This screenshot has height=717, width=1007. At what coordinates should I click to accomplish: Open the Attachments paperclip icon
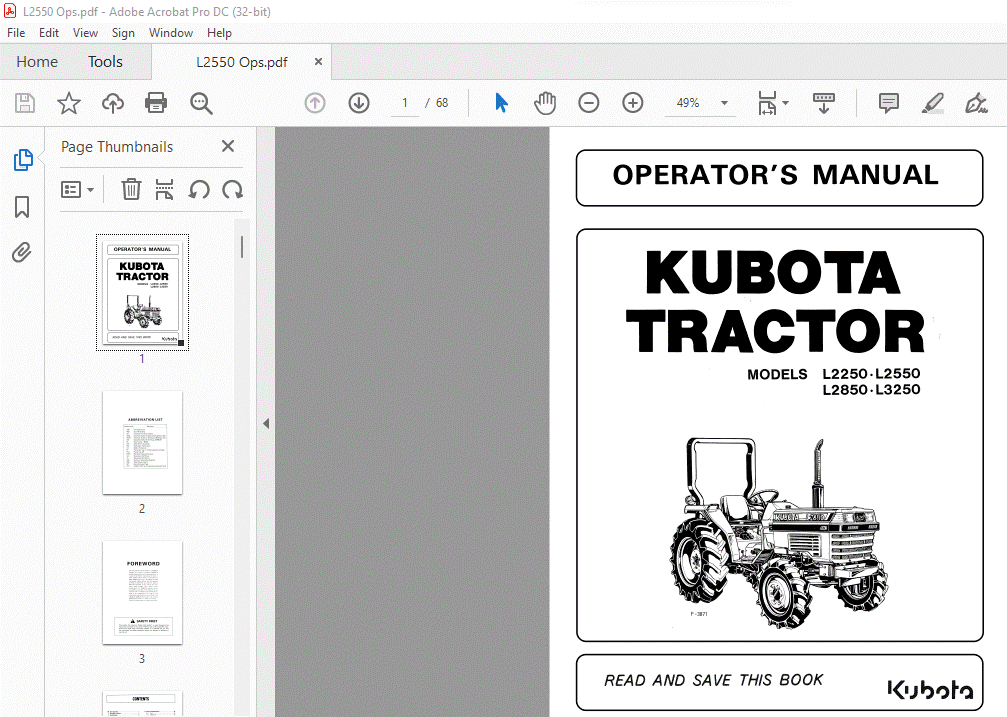(22, 252)
